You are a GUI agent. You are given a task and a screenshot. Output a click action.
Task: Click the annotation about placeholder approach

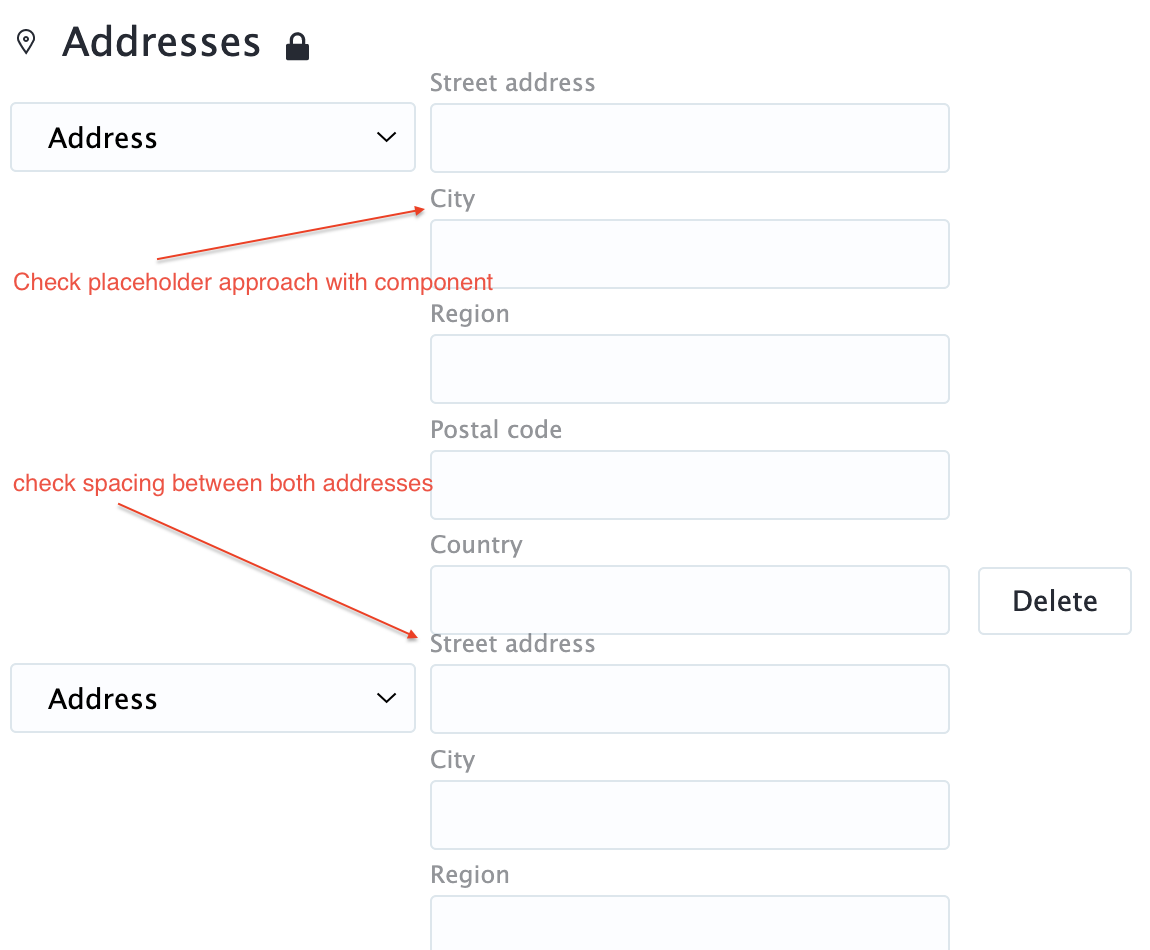tap(253, 282)
